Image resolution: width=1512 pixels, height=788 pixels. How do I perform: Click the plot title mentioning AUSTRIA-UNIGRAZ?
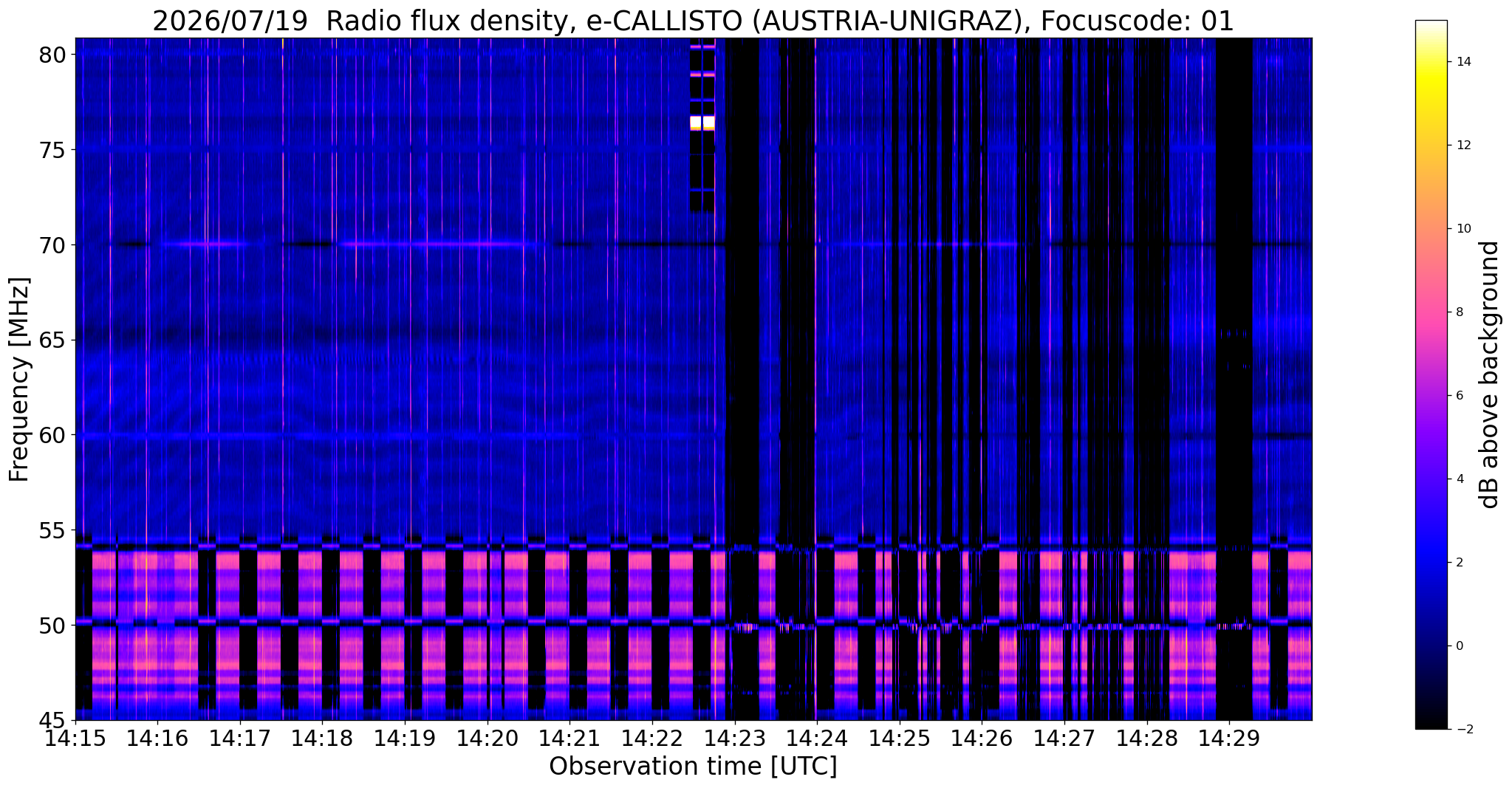[x=693, y=20]
